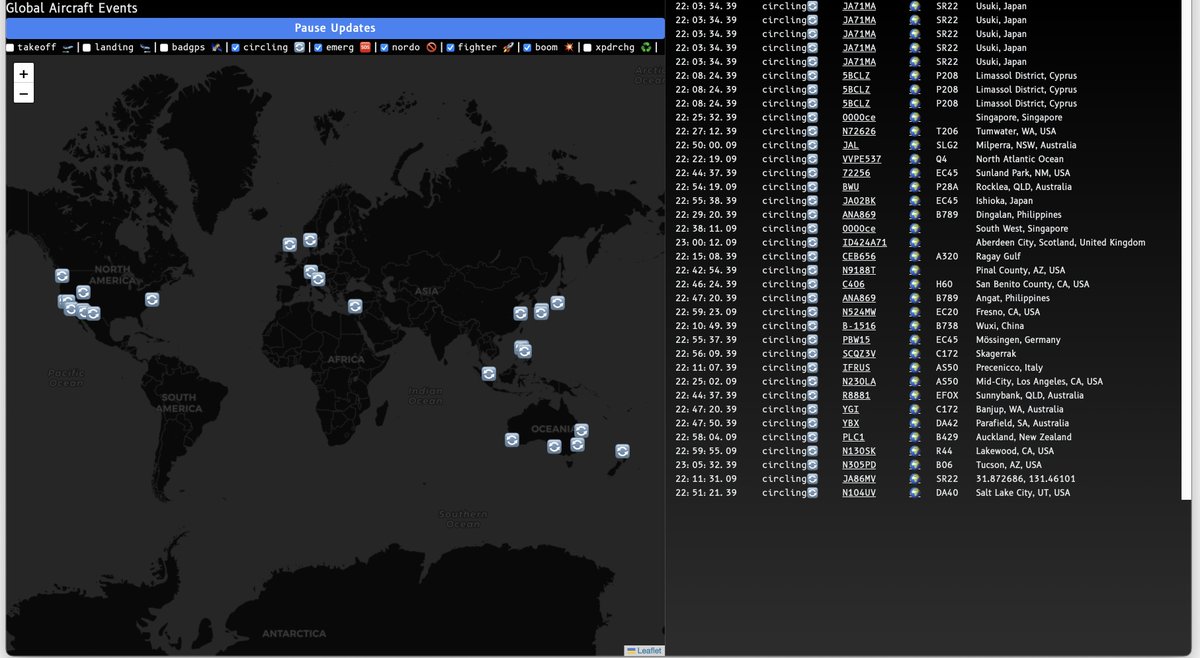Click the globe icon in the CEB656 row
Viewport: 1200px width, 658px height.
[x=915, y=257]
